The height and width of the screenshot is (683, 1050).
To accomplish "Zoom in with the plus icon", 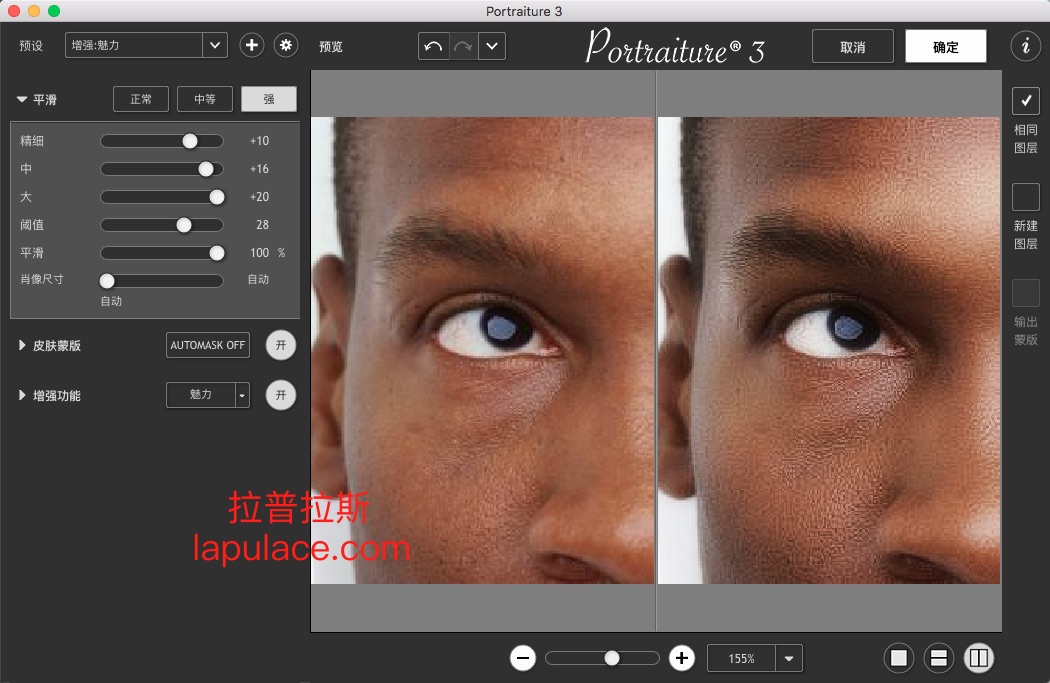I will point(682,658).
